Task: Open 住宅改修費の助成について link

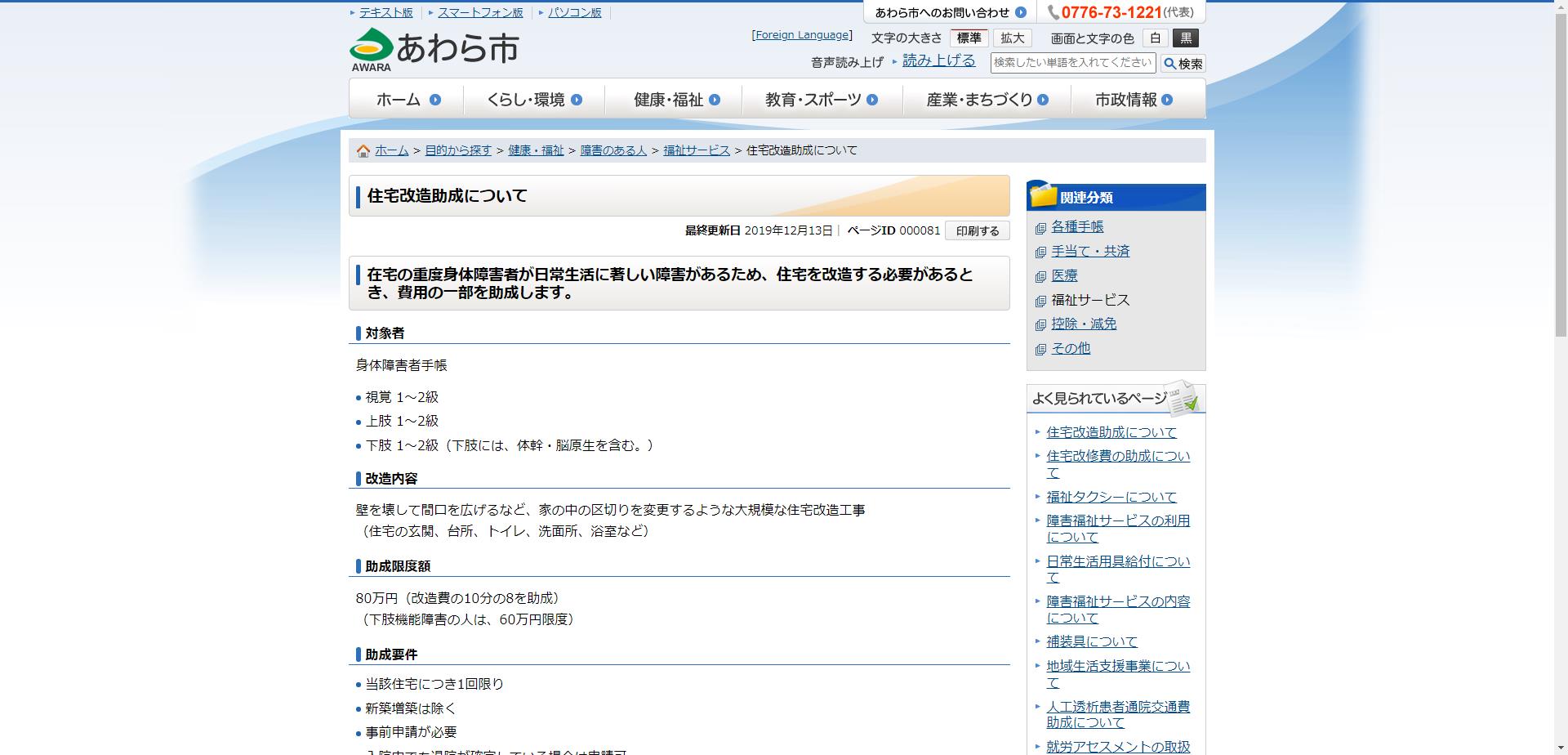Action: tap(1118, 464)
